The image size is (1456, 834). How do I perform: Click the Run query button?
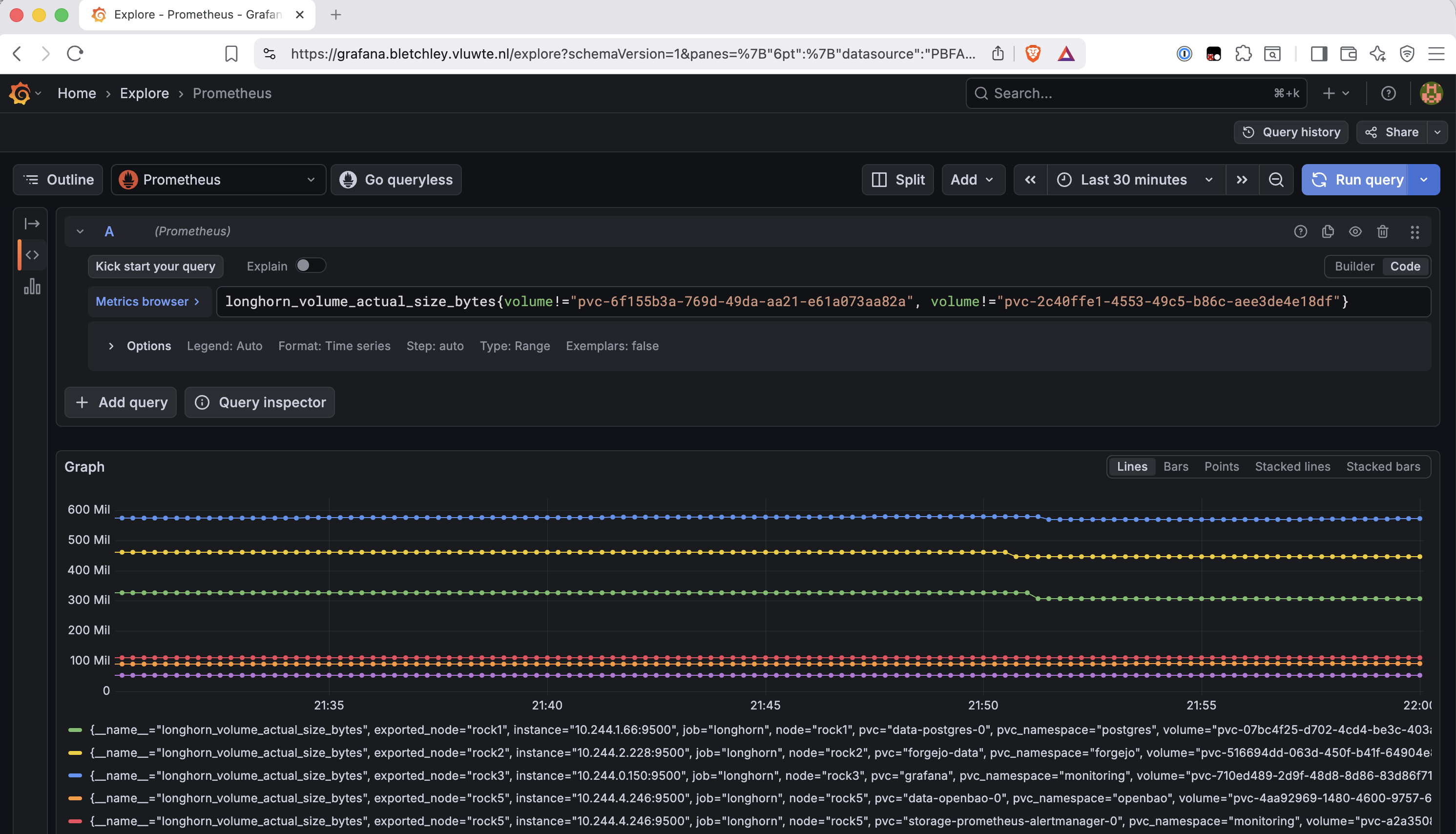point(1355,180)
